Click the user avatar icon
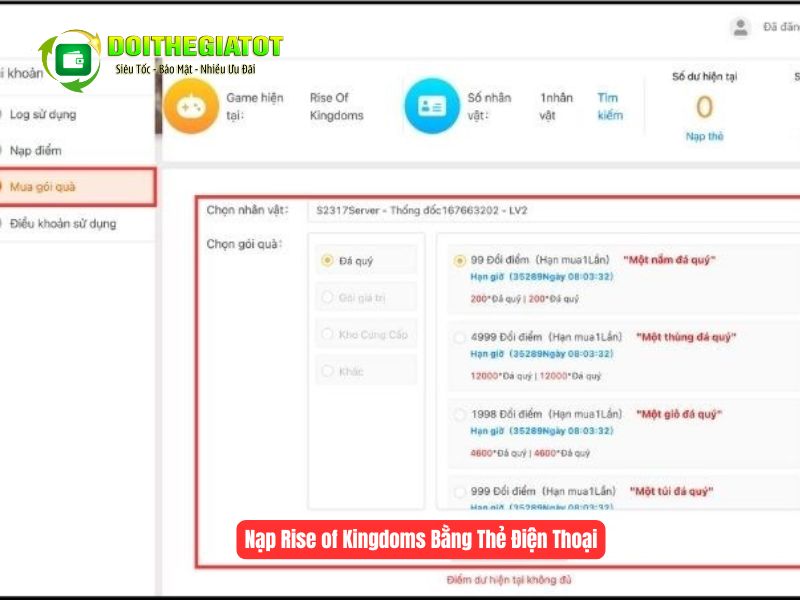This screenshot has width=800, height=600. (740, 28)
